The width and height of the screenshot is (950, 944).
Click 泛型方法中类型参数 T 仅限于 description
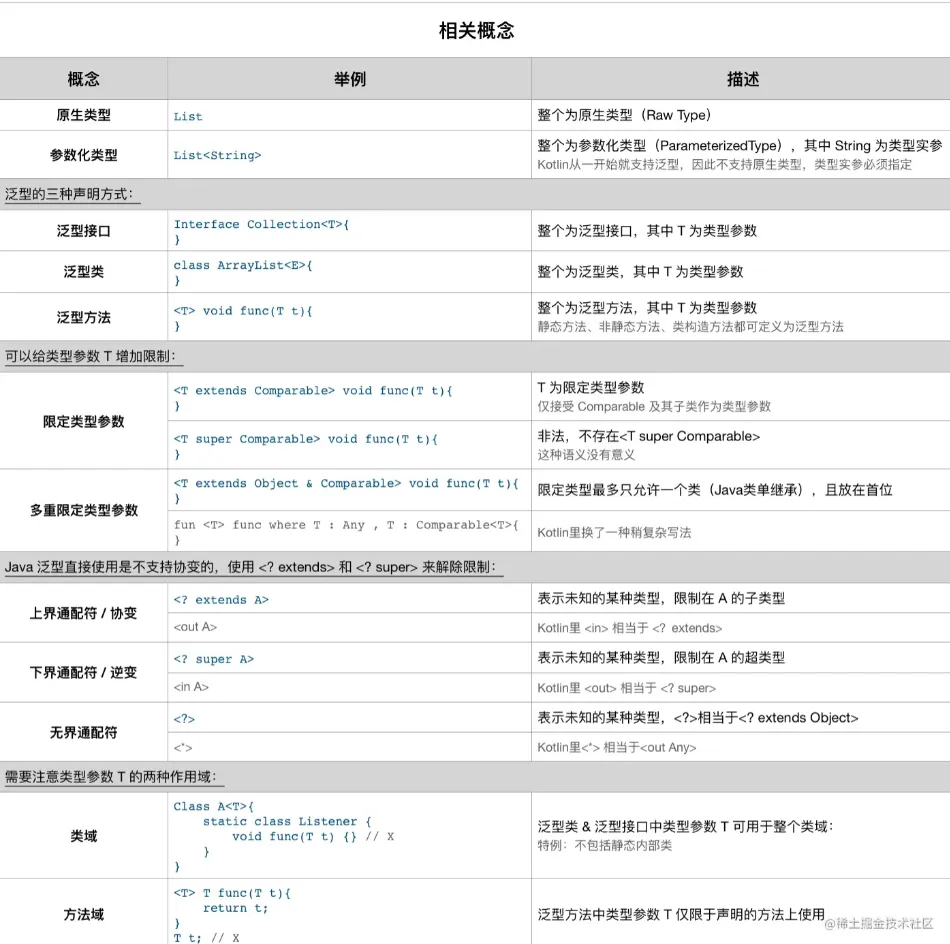pyautogui.click(x=681, y=914)
